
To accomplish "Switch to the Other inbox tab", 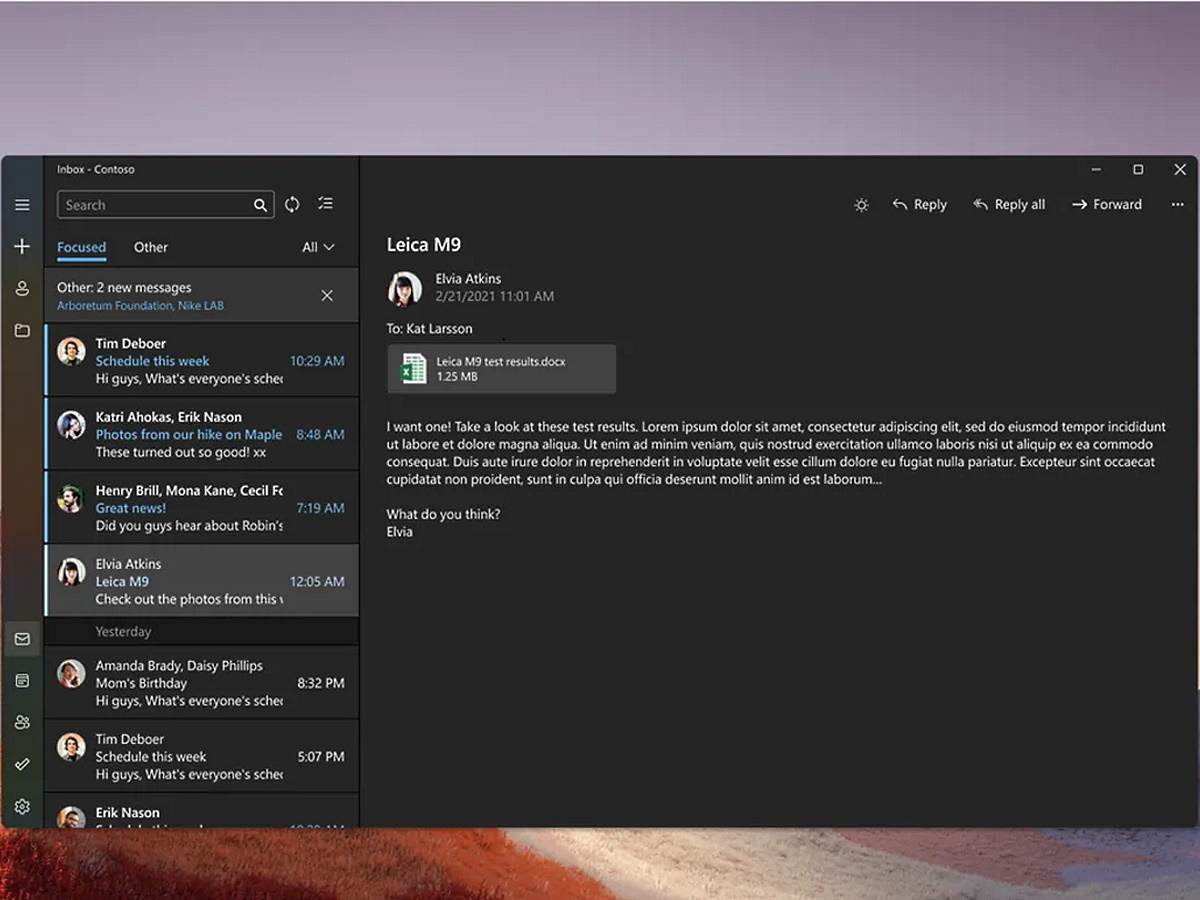I will pyautogui.click(x=150, y=247).
